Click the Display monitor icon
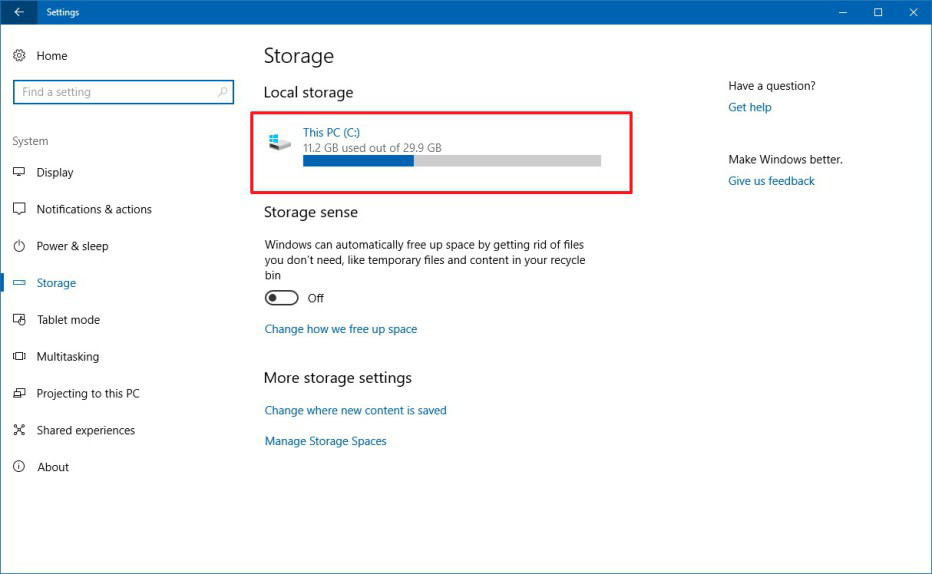Viewport: 932px width, 574px height. pyautogui.click(x=19, y=172)
